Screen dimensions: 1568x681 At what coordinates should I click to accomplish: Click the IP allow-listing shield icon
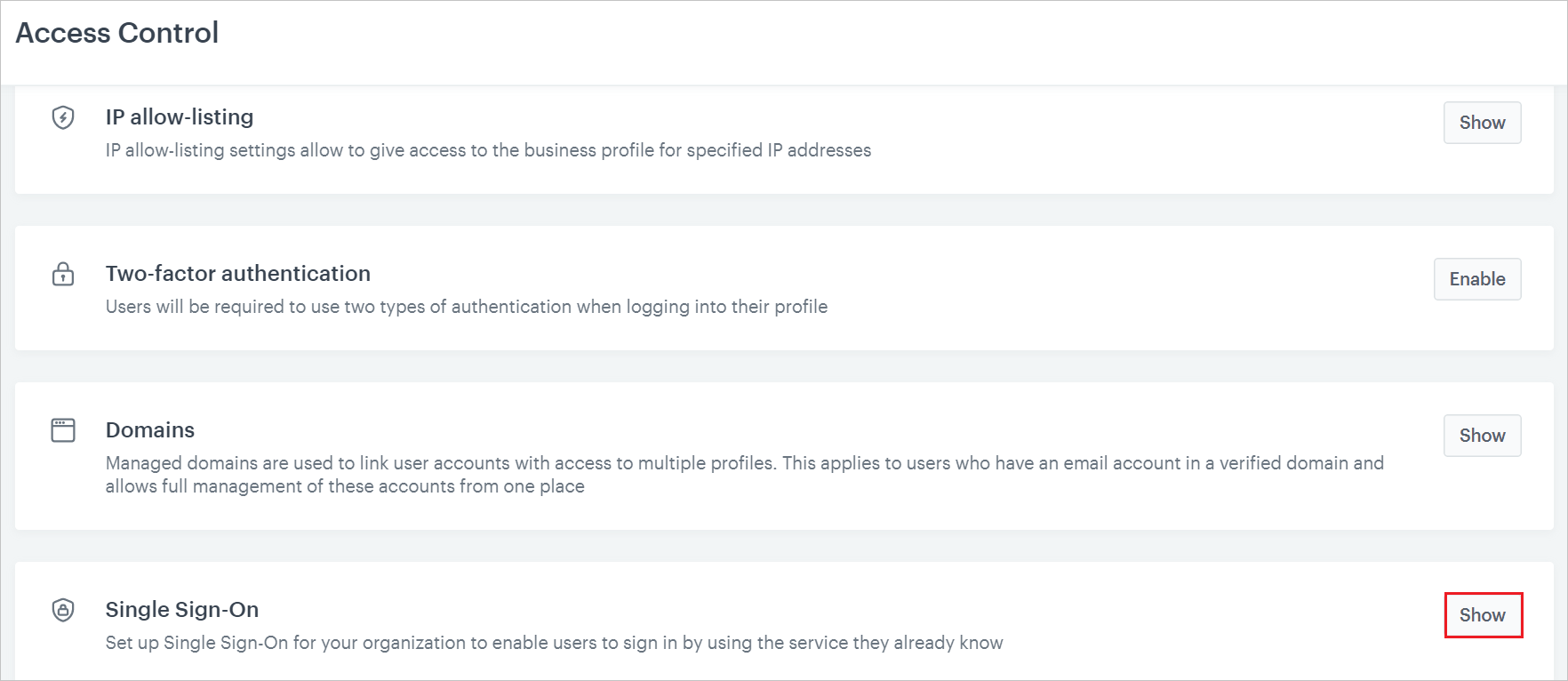tap(63, 117)
